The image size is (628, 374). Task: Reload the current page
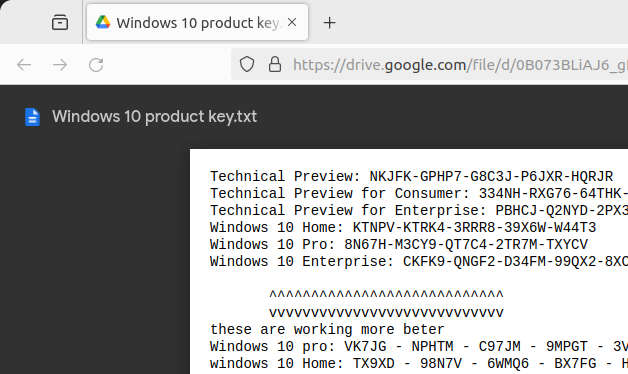(x=96, y=64)
